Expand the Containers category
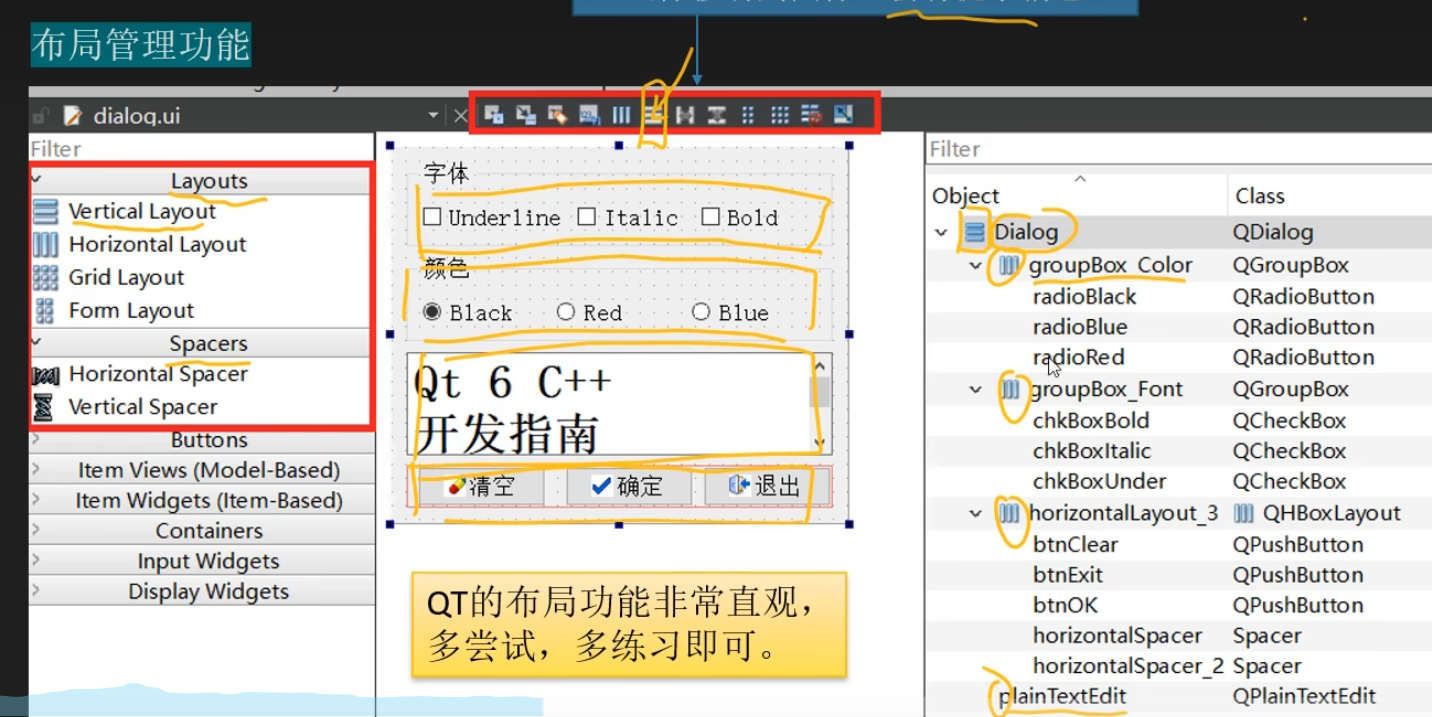 [x=37, y=530]
